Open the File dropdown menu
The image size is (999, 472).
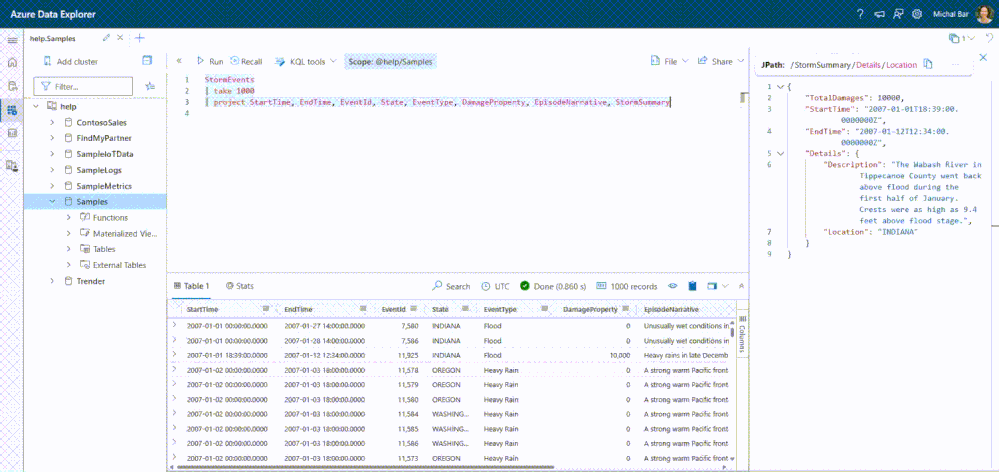pyautogui.click(x=669, y=61)
